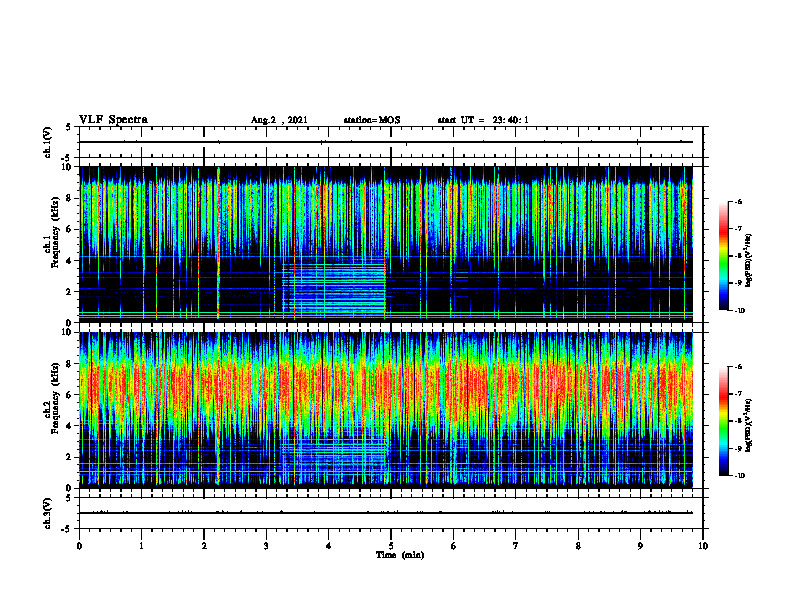The width and height of the screenshot is (792, 612).
Task: Click the ch.2 spectrogram color scale bar
Action: [724, 421]
